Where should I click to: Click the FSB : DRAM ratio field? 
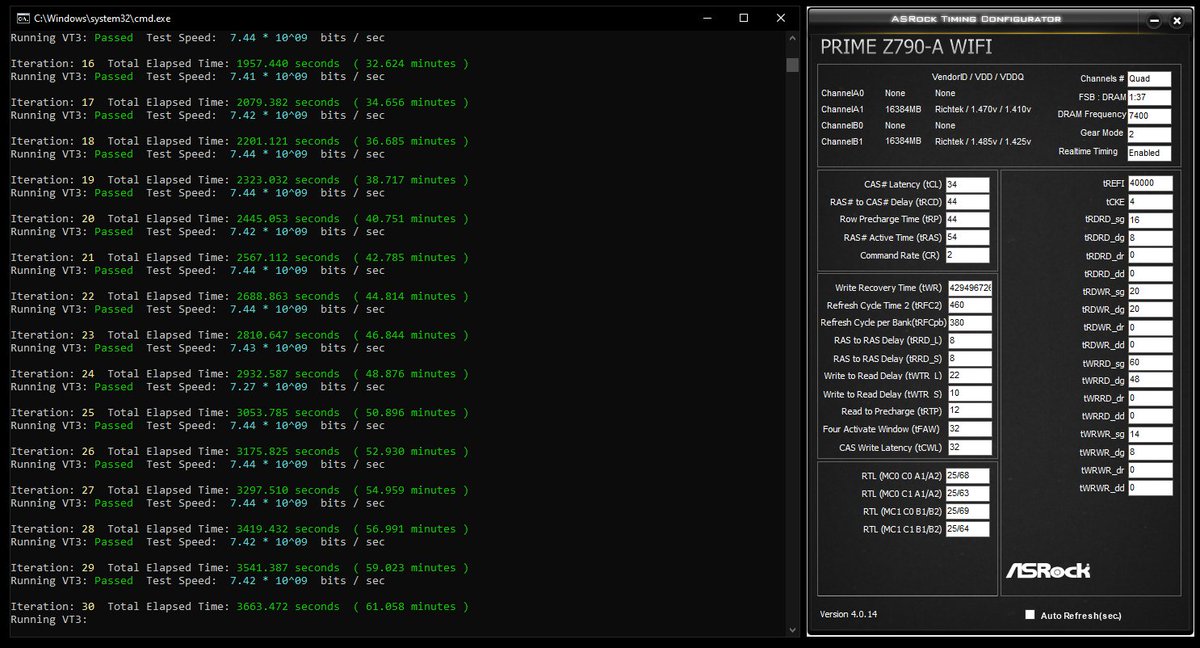(x=1149, y=97)
